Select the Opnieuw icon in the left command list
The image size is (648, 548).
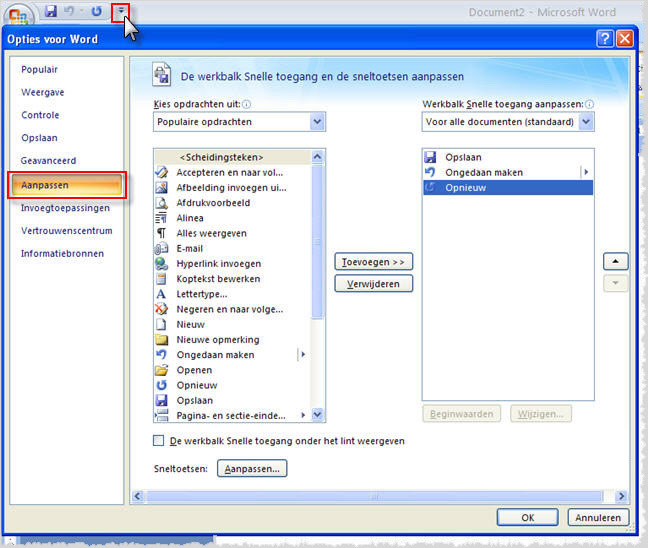161,385
